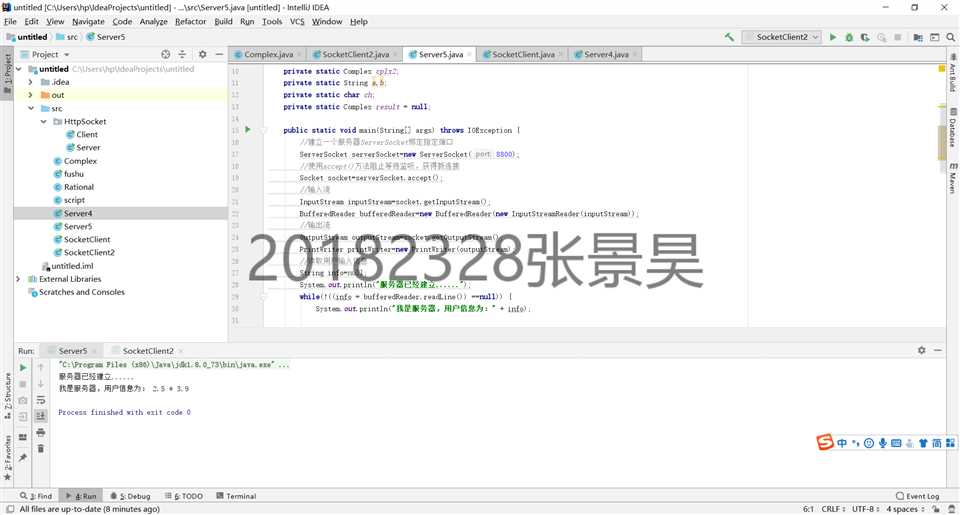Open the Analyze menu
This screenshot has height=515, width=960.
click(x=153, y=21)
